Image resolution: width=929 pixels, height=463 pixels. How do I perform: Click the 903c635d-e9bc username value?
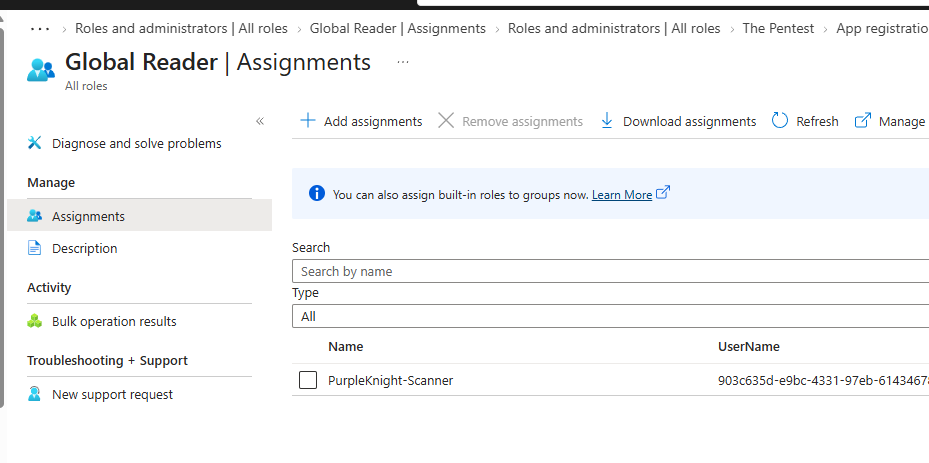pyautogui.click(x=824, y=381)
